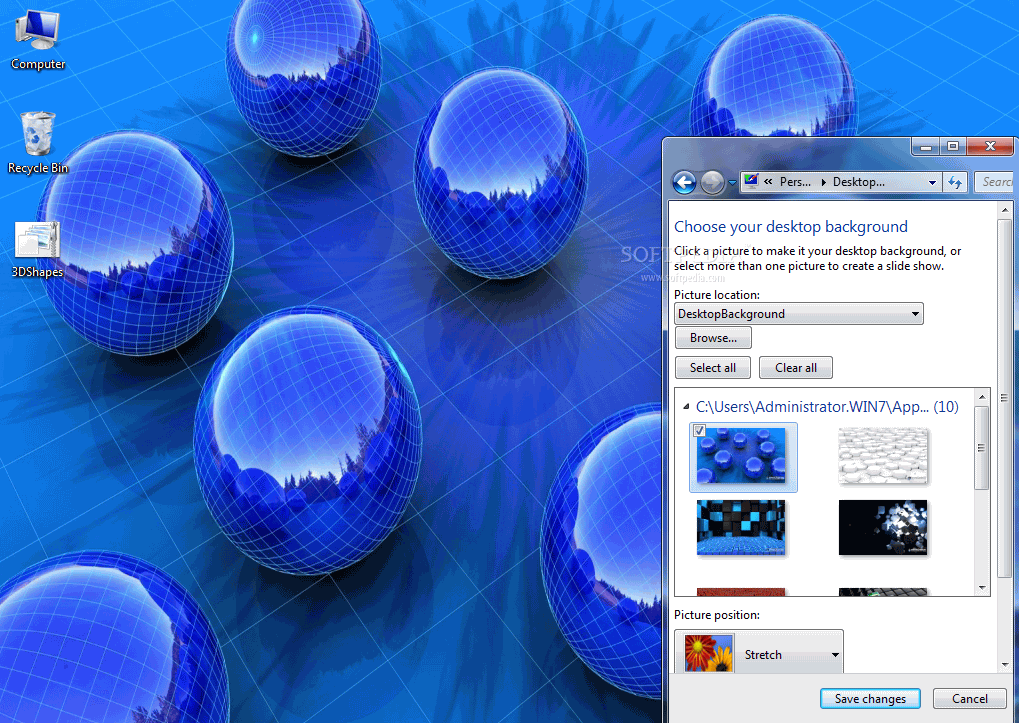Click the Personalization icon in address bar
Viewport: 1019px width, 723px height.
(751, 181)
